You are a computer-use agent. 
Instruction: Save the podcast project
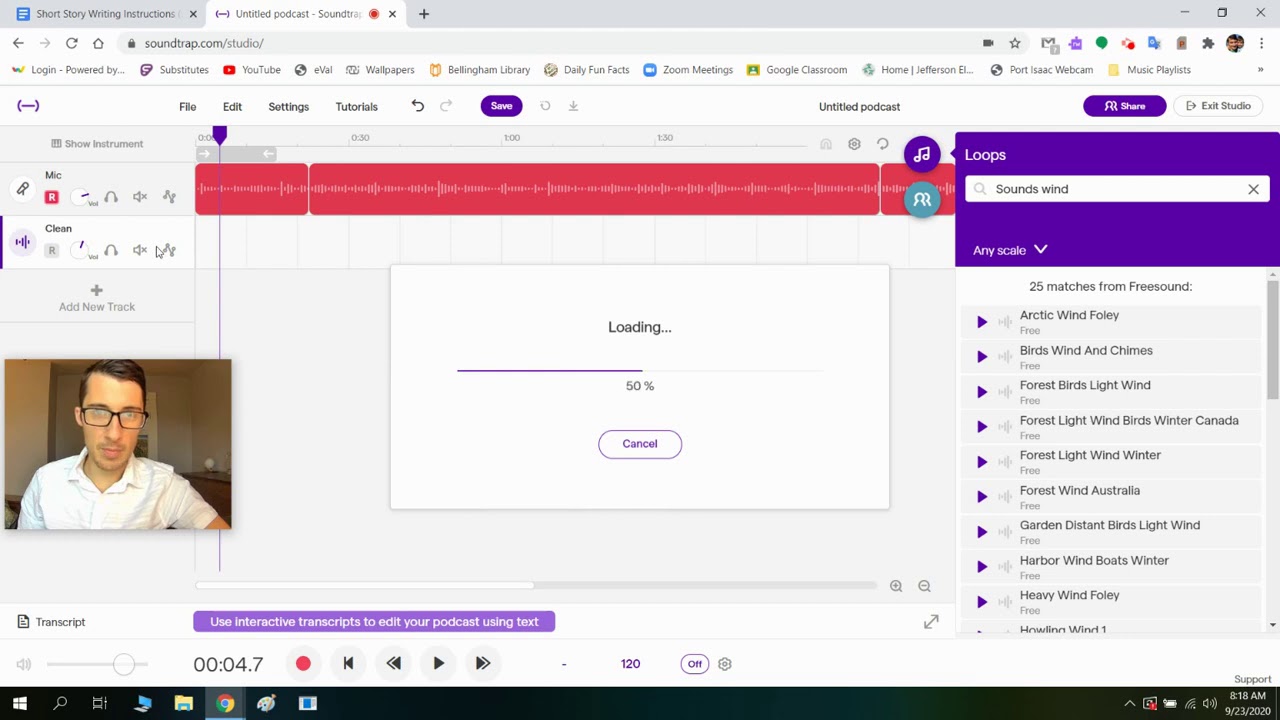point(501,106)
